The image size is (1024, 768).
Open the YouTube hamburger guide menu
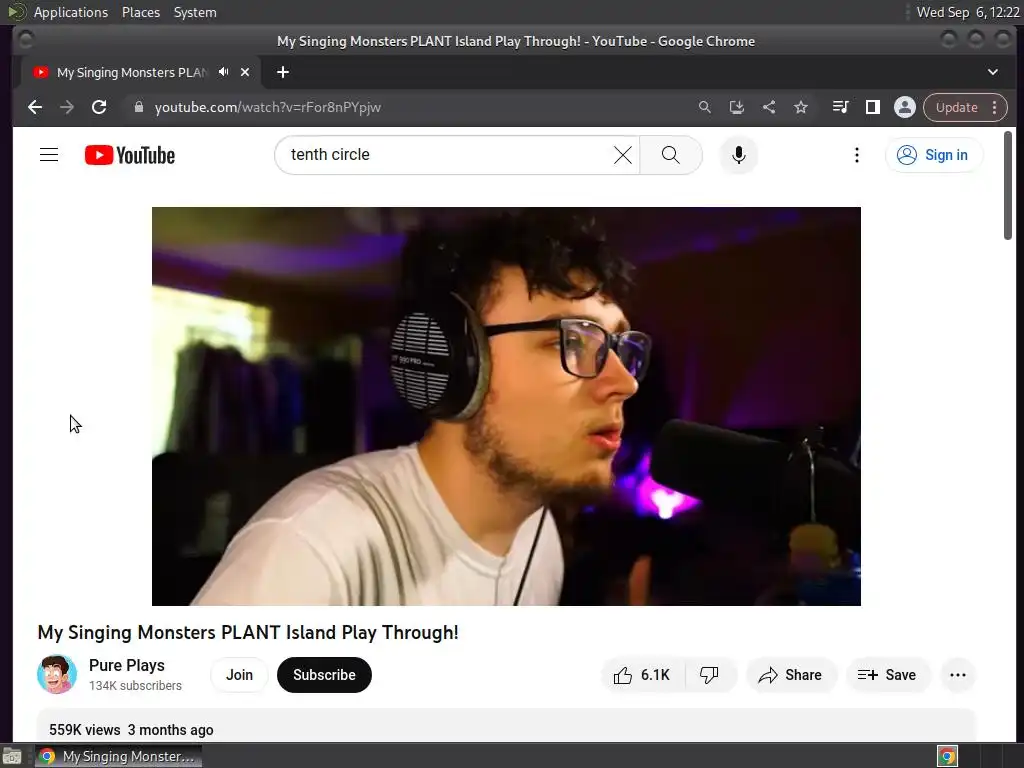pos(49,155)
